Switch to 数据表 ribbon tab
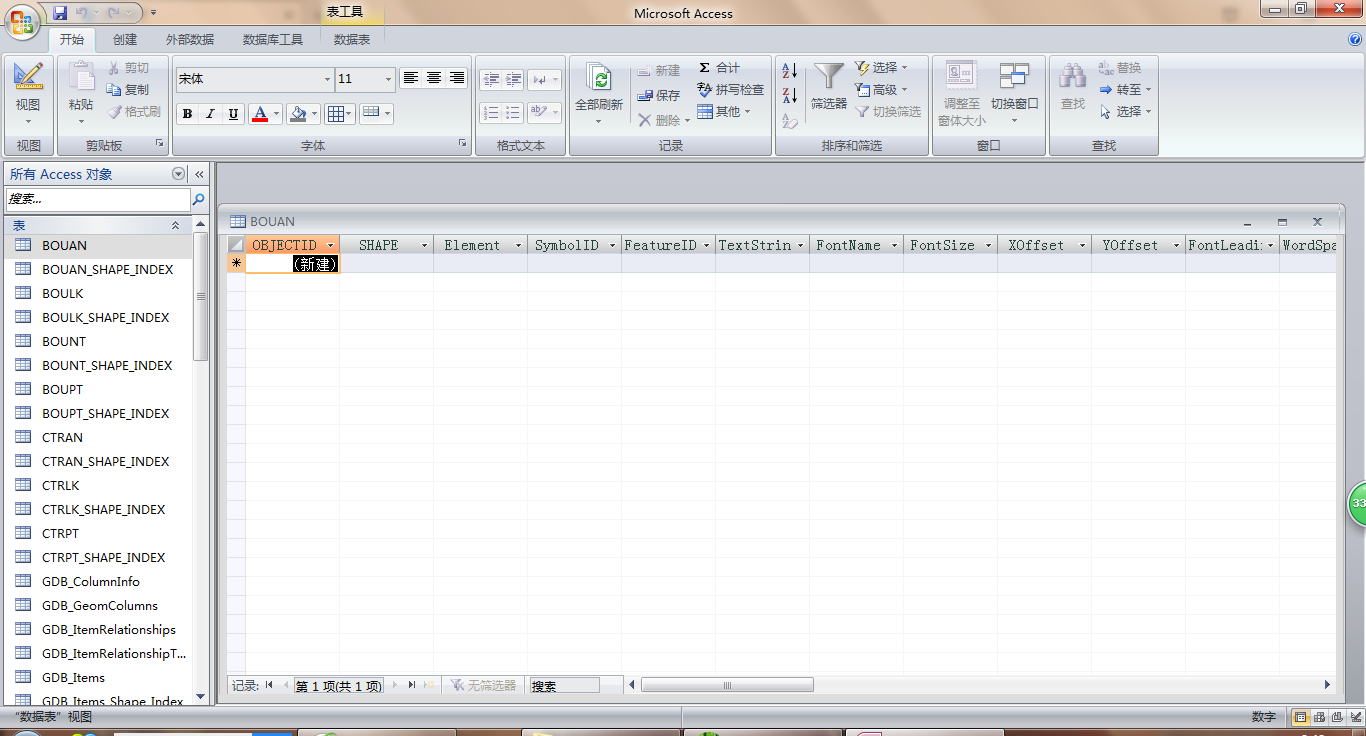Viewport: 1366px width, 736px height. click(352, 40)
